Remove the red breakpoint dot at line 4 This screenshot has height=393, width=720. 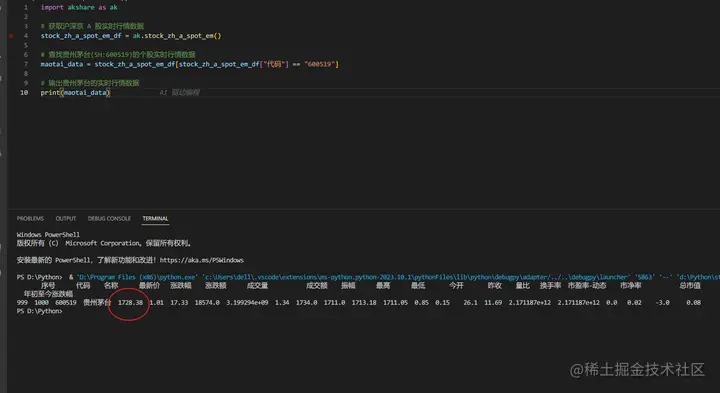[x=11, y=36]
